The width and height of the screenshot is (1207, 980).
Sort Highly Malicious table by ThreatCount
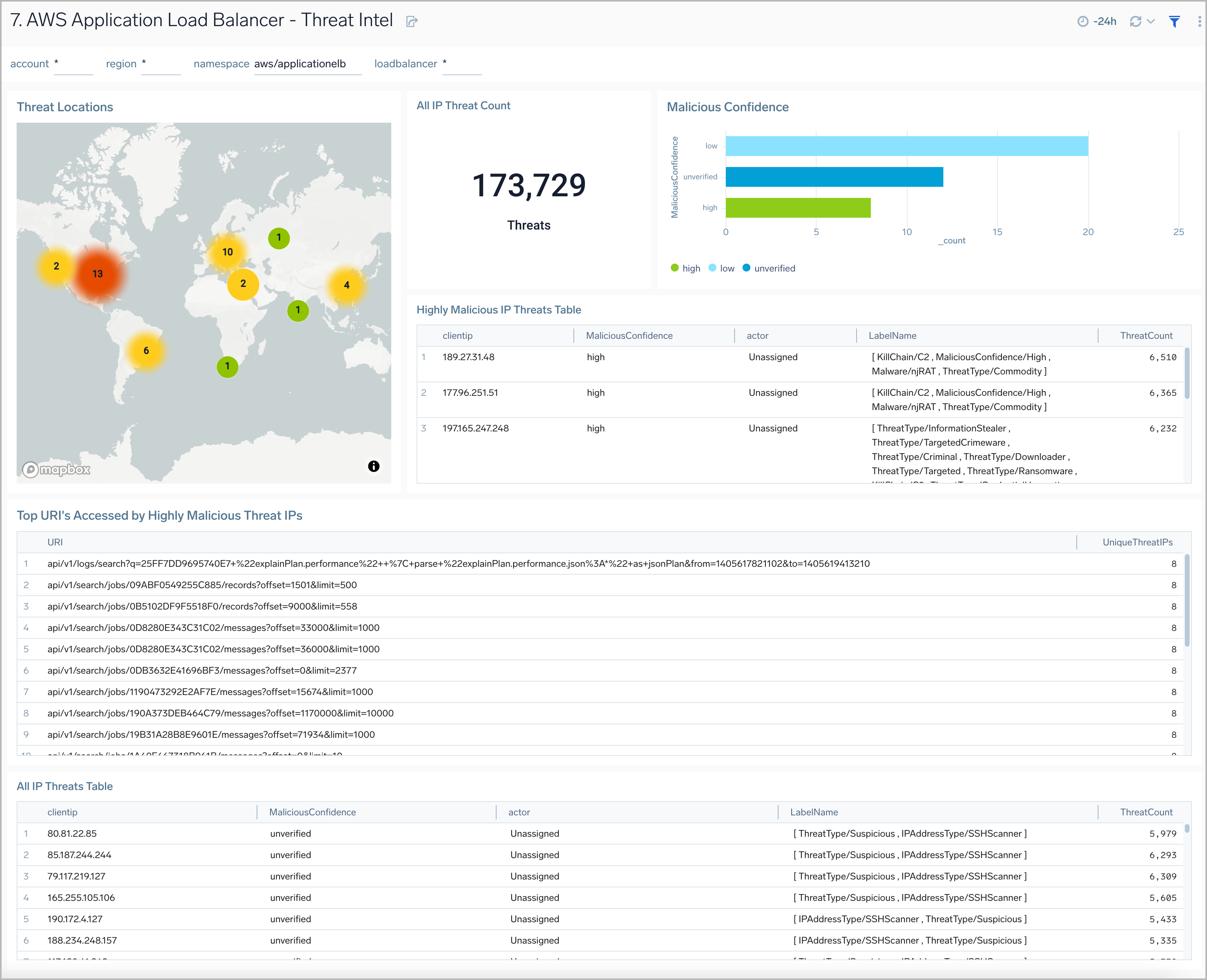[x=1146, y=335]
